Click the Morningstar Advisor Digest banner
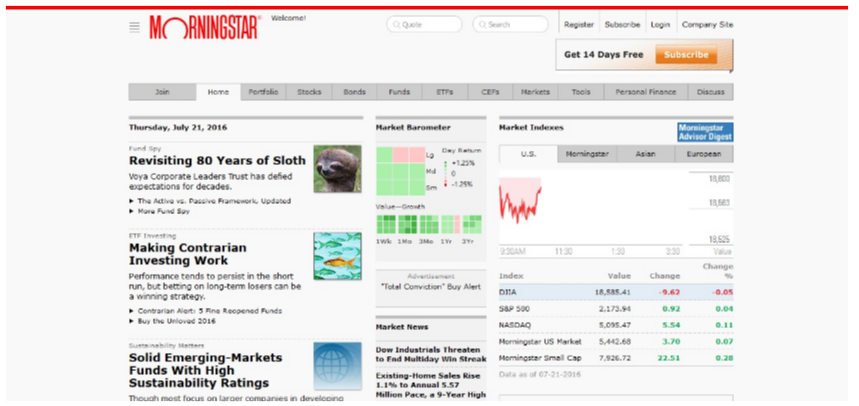Screen dimensions: 859x406 (705, 132)
